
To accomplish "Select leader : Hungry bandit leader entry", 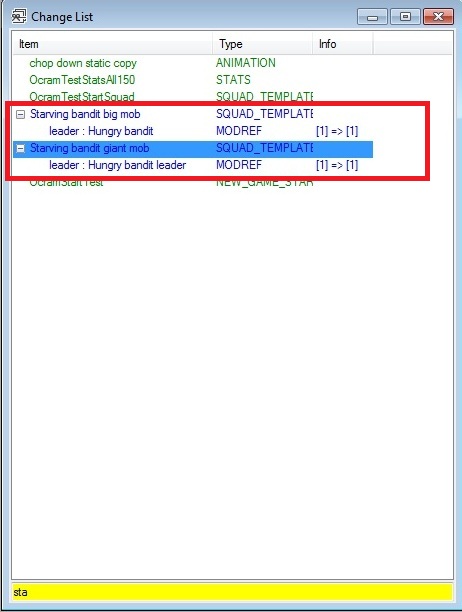I will pos(117,165).
